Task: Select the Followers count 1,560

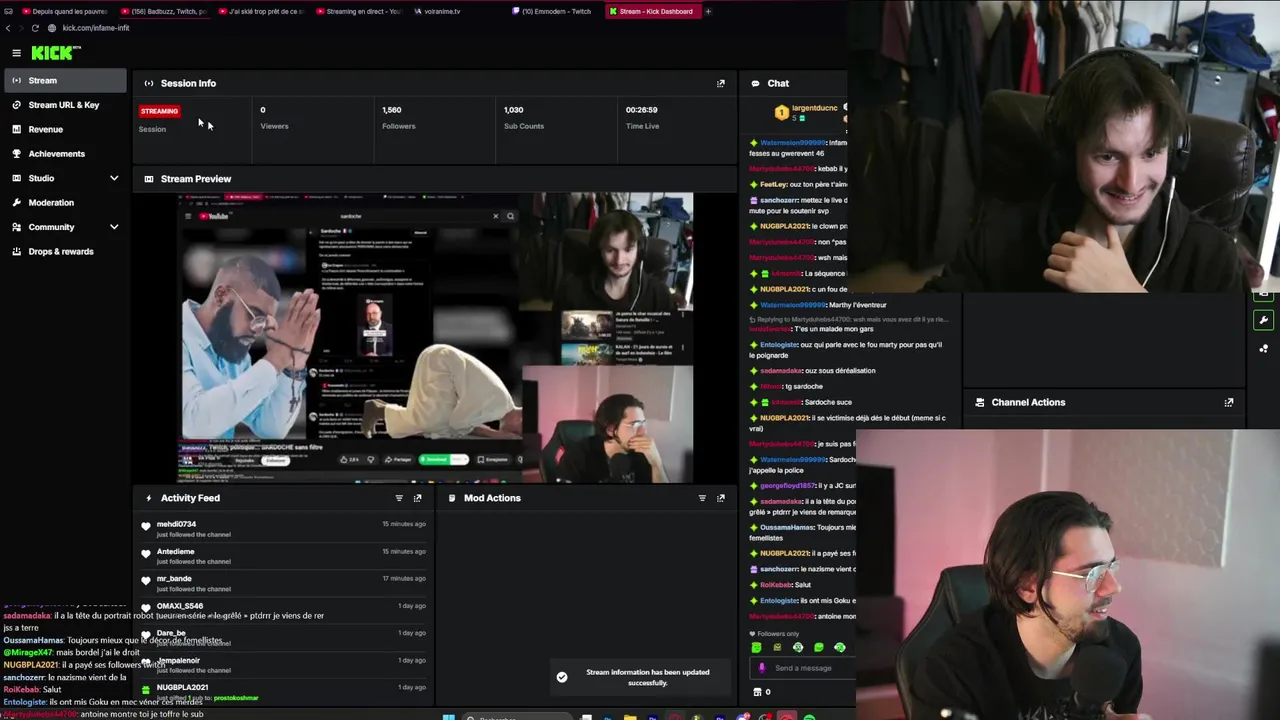Action: click(x=392, y=110)
